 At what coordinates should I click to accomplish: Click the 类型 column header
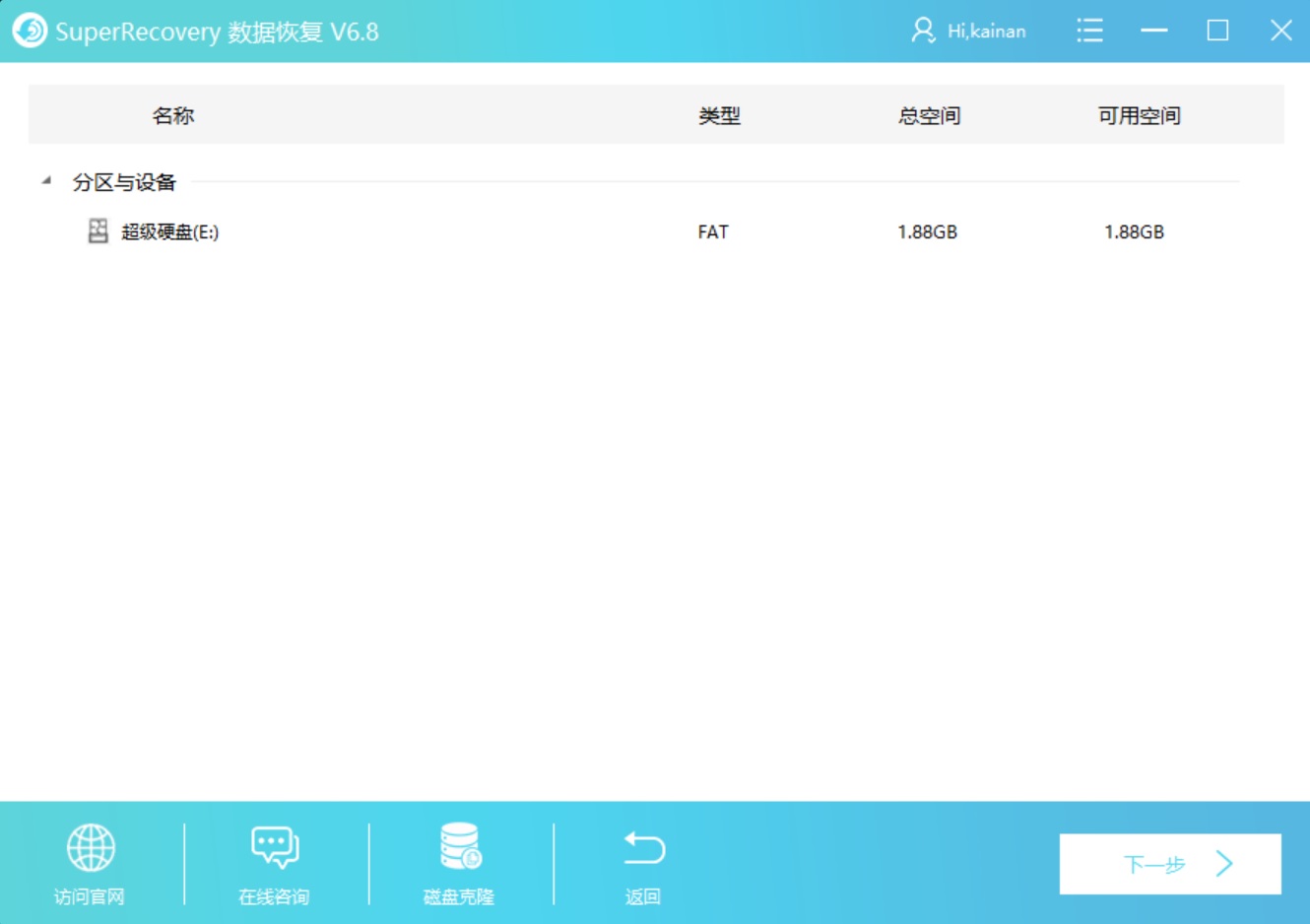coord(717,114)
